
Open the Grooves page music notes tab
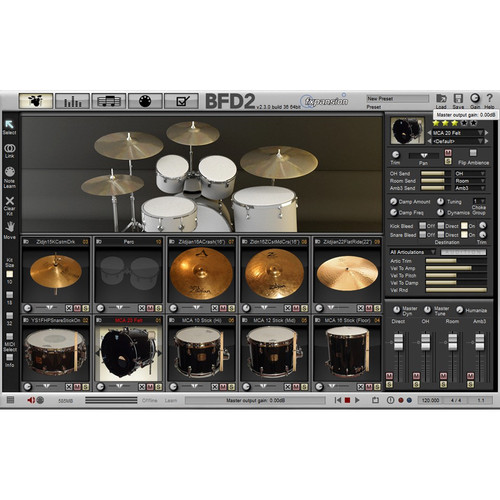(x=109, y=101)
